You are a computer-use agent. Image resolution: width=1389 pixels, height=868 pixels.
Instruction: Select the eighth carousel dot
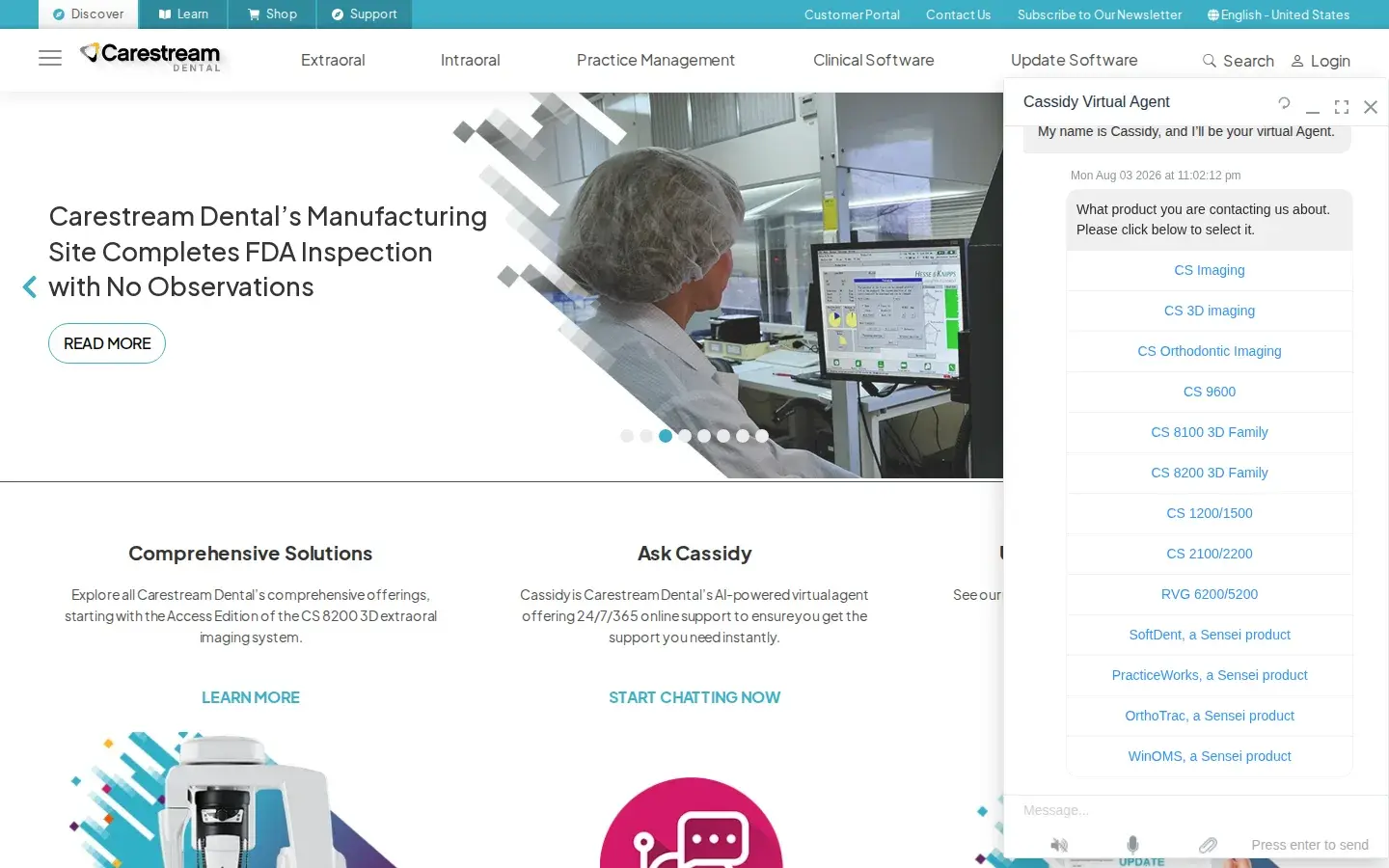tap(762, 436)
